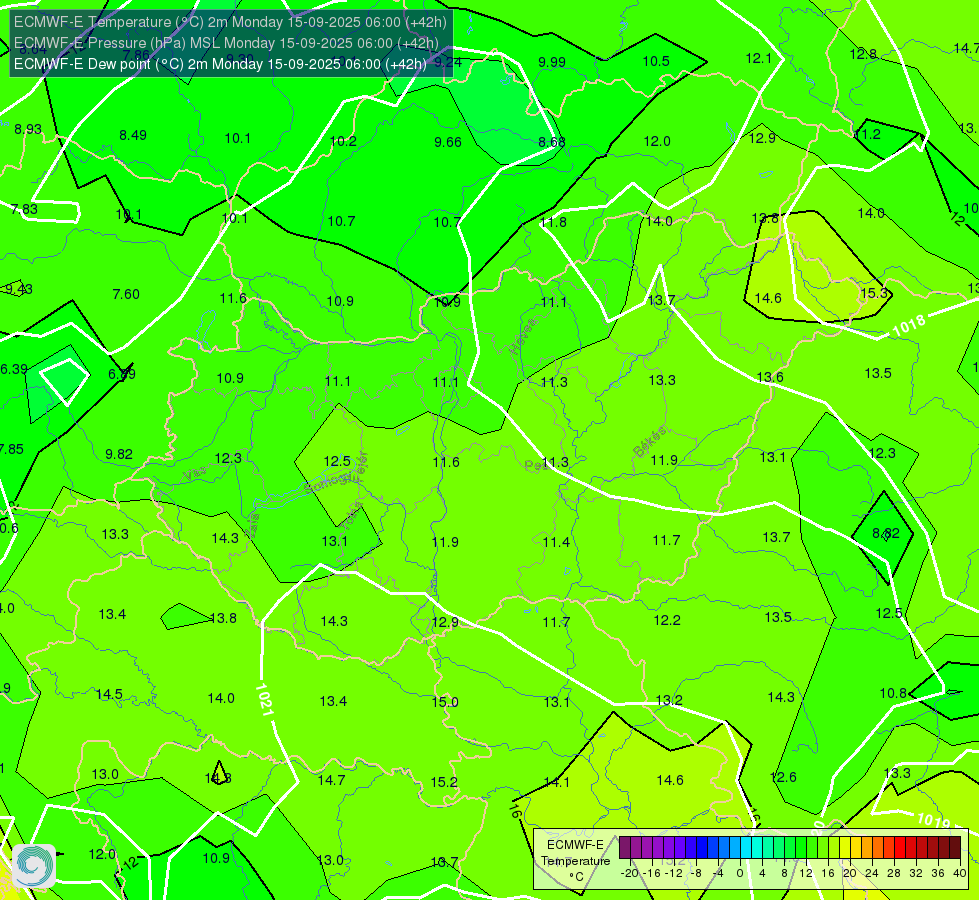The height and width of the screenshot is (900, 979).
Task: Select the ECMWF-E Pressure MSL layer label
Action: [x=226, y=43]
